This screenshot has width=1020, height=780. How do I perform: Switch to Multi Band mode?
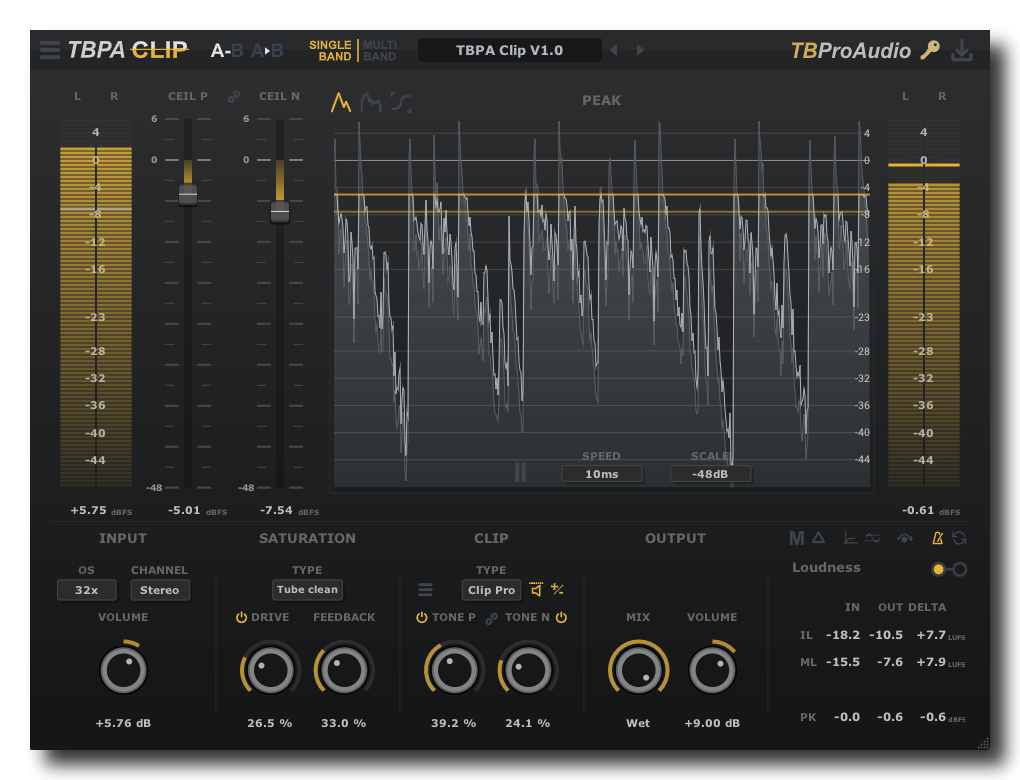[380, 50]
